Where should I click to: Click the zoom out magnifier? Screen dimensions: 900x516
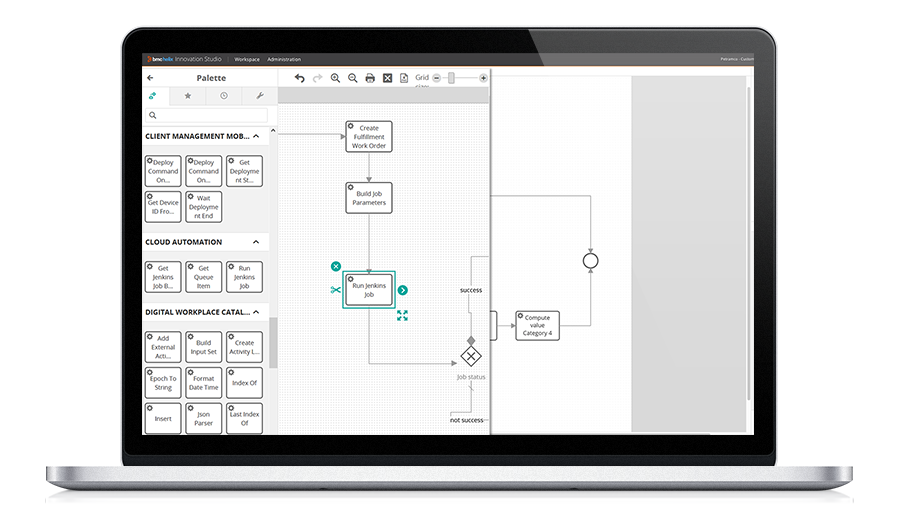[352, 78]
